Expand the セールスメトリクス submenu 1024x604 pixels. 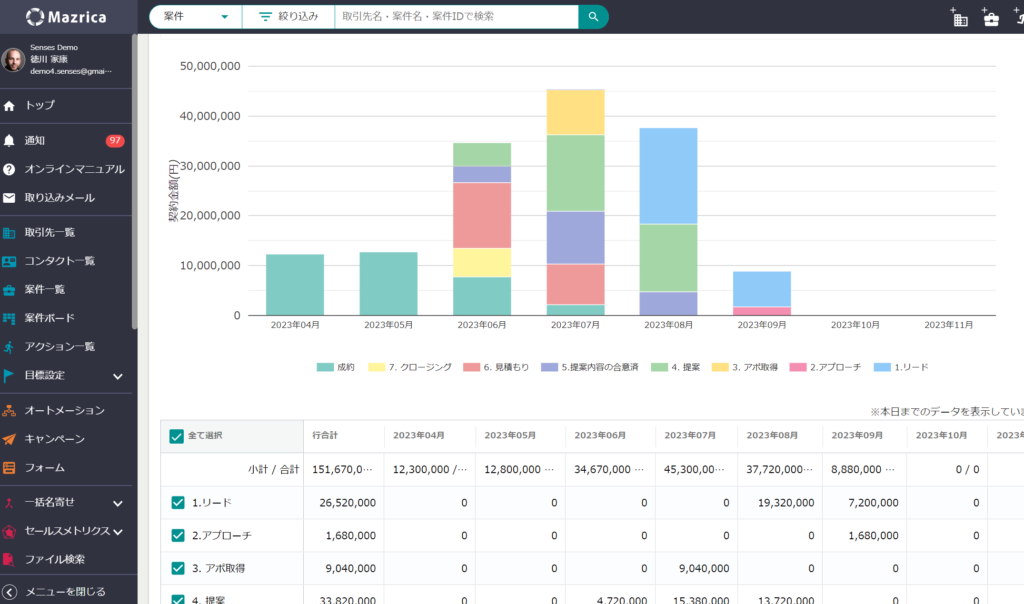[x=118, y=531]
